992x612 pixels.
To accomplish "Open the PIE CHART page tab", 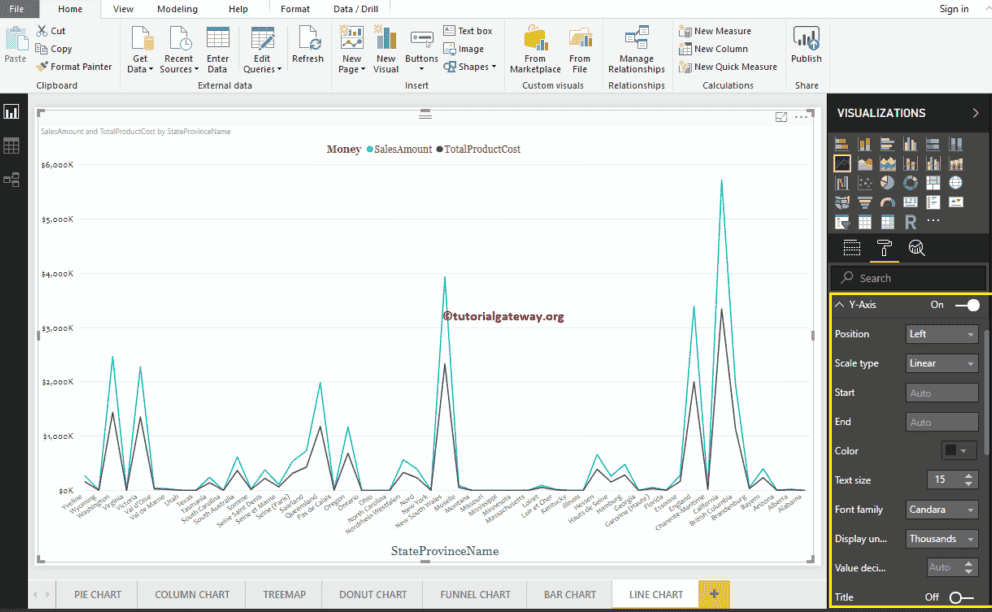I will click(x=98, y=594).
